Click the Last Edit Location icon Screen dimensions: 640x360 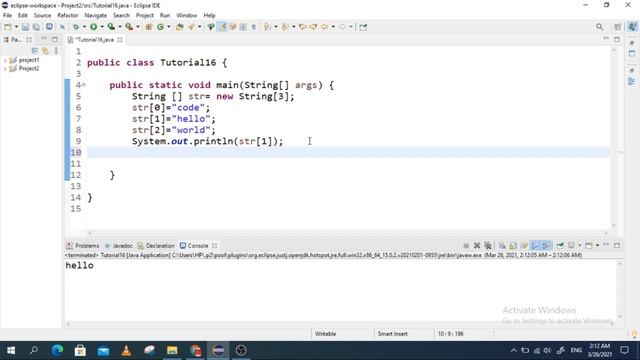302,27
